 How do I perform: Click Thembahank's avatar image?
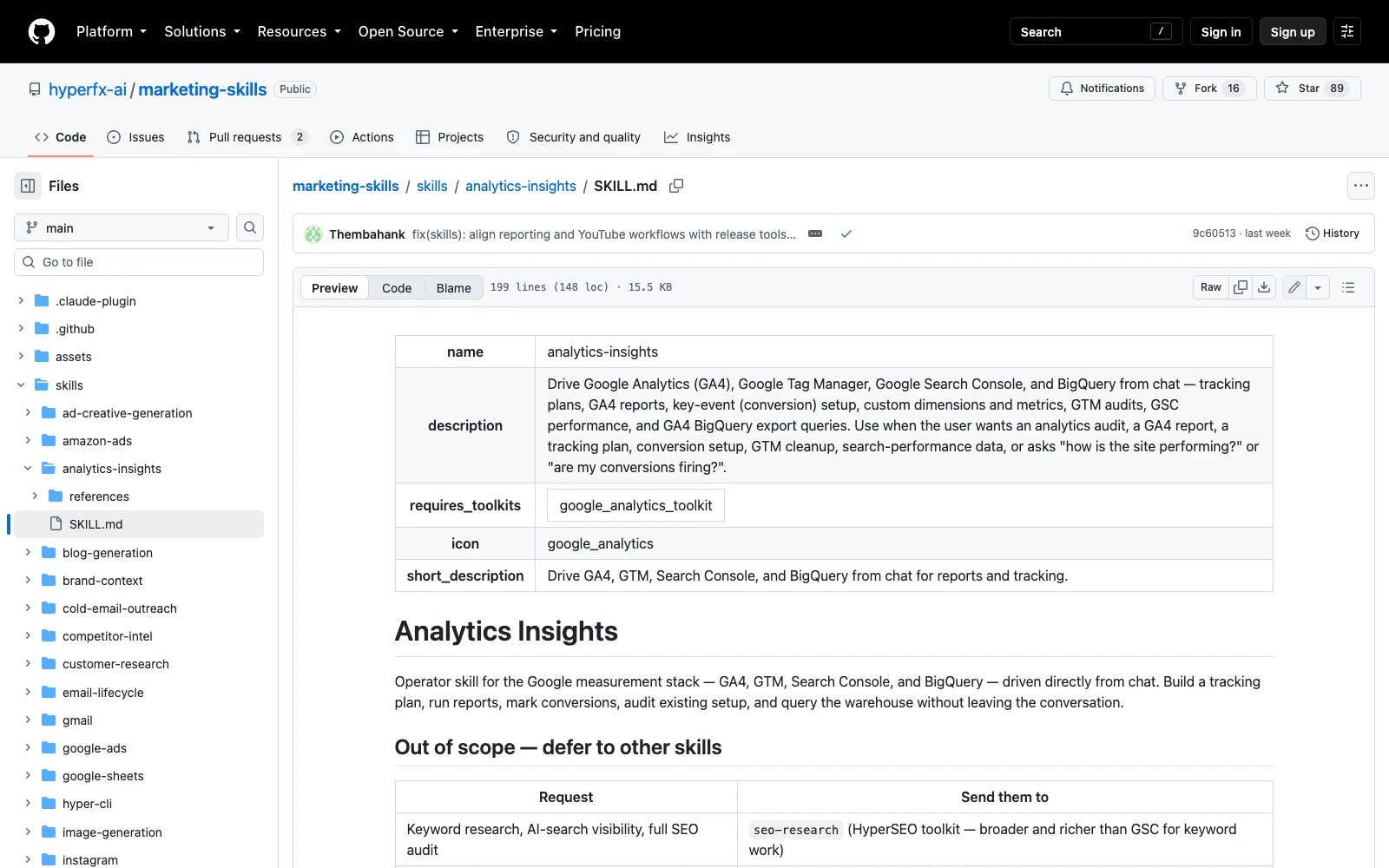pyautogui.click(x=313, y=234)
